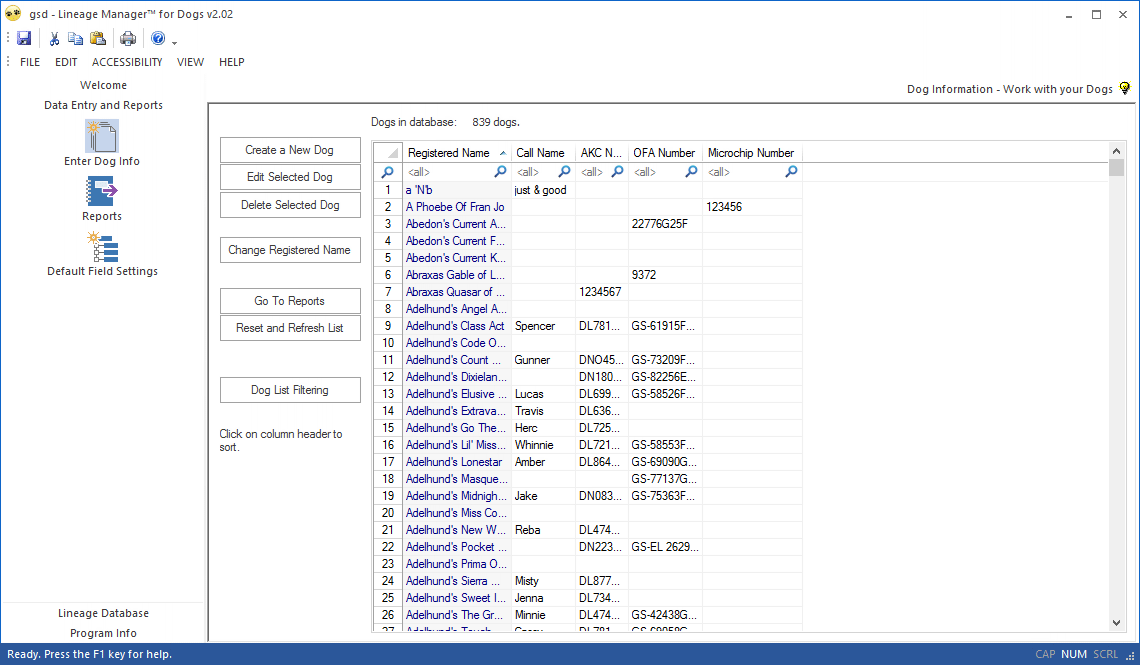Click OFA number 'GS-EL 2629...' cell

(665, 547)
